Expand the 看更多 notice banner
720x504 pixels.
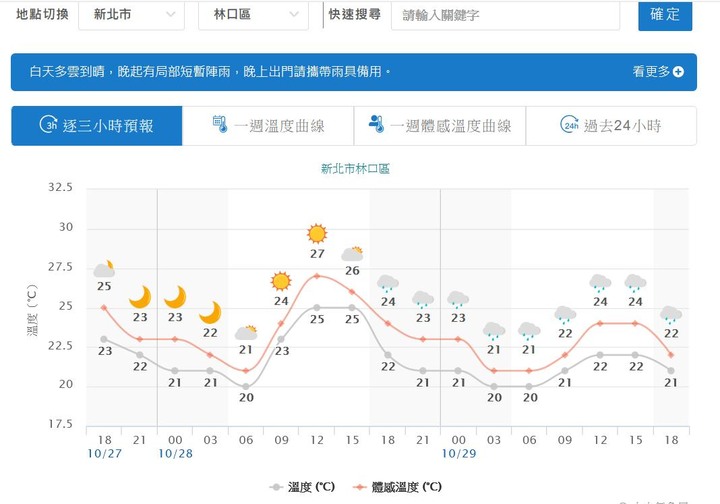(657, 72)
